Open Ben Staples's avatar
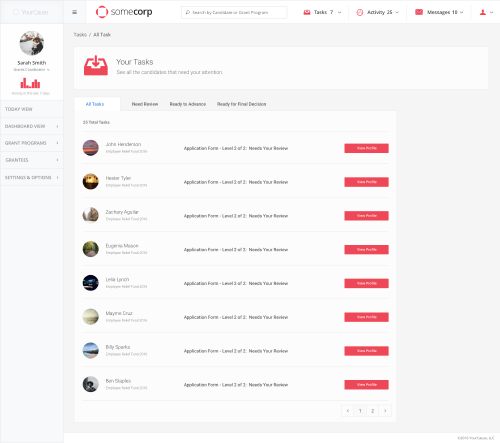Screen dimensions: 500x443 click(x=91, y=384)
